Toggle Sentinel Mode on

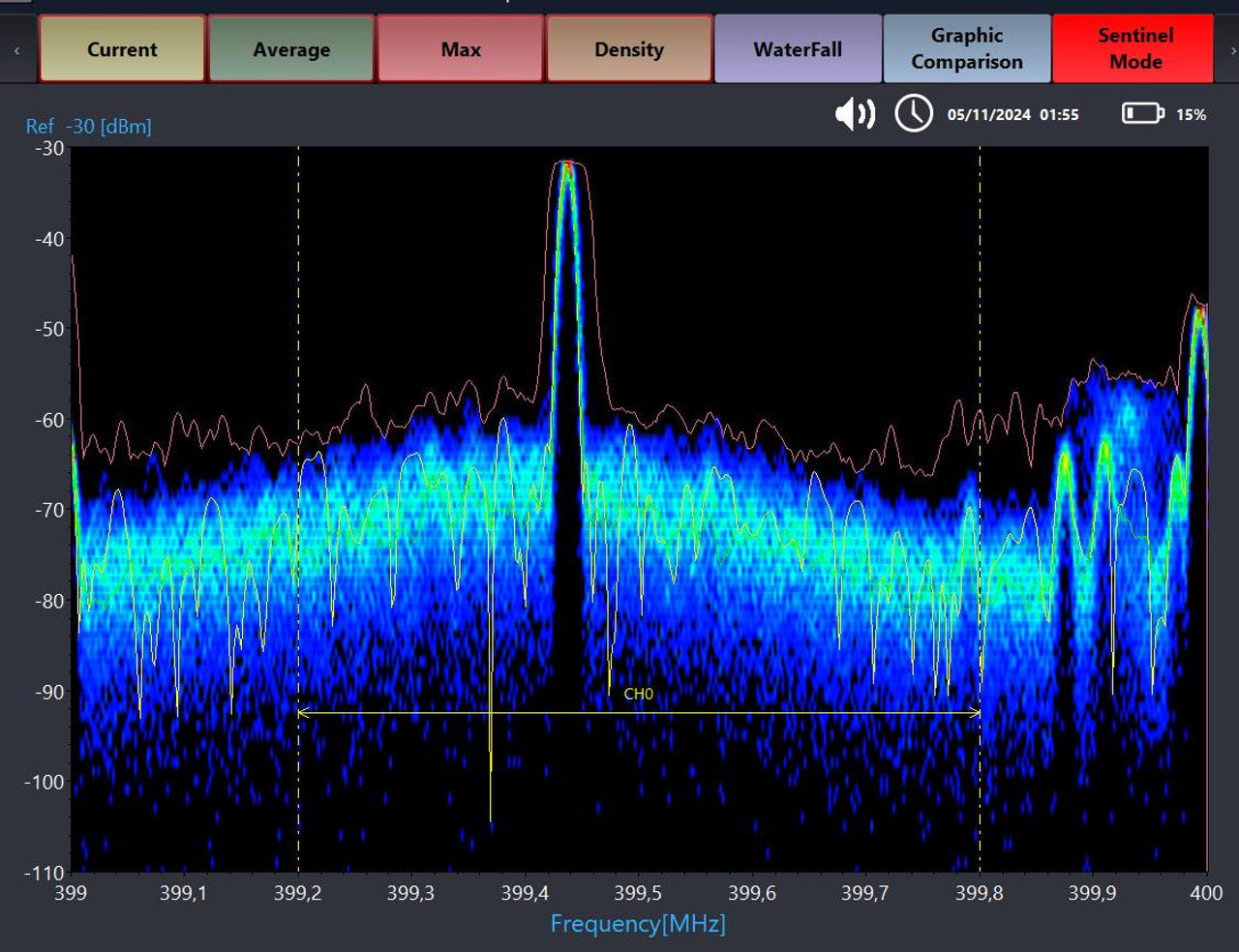1134,48
